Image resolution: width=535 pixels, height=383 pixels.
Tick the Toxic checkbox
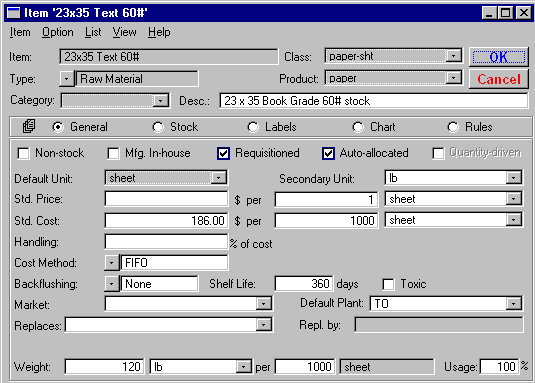point(388,284)
